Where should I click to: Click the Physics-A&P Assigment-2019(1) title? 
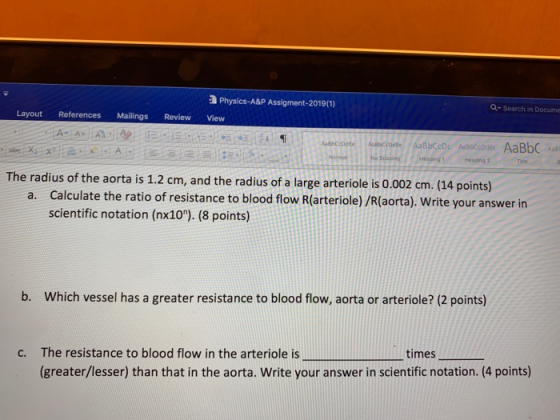click(277, 102)
